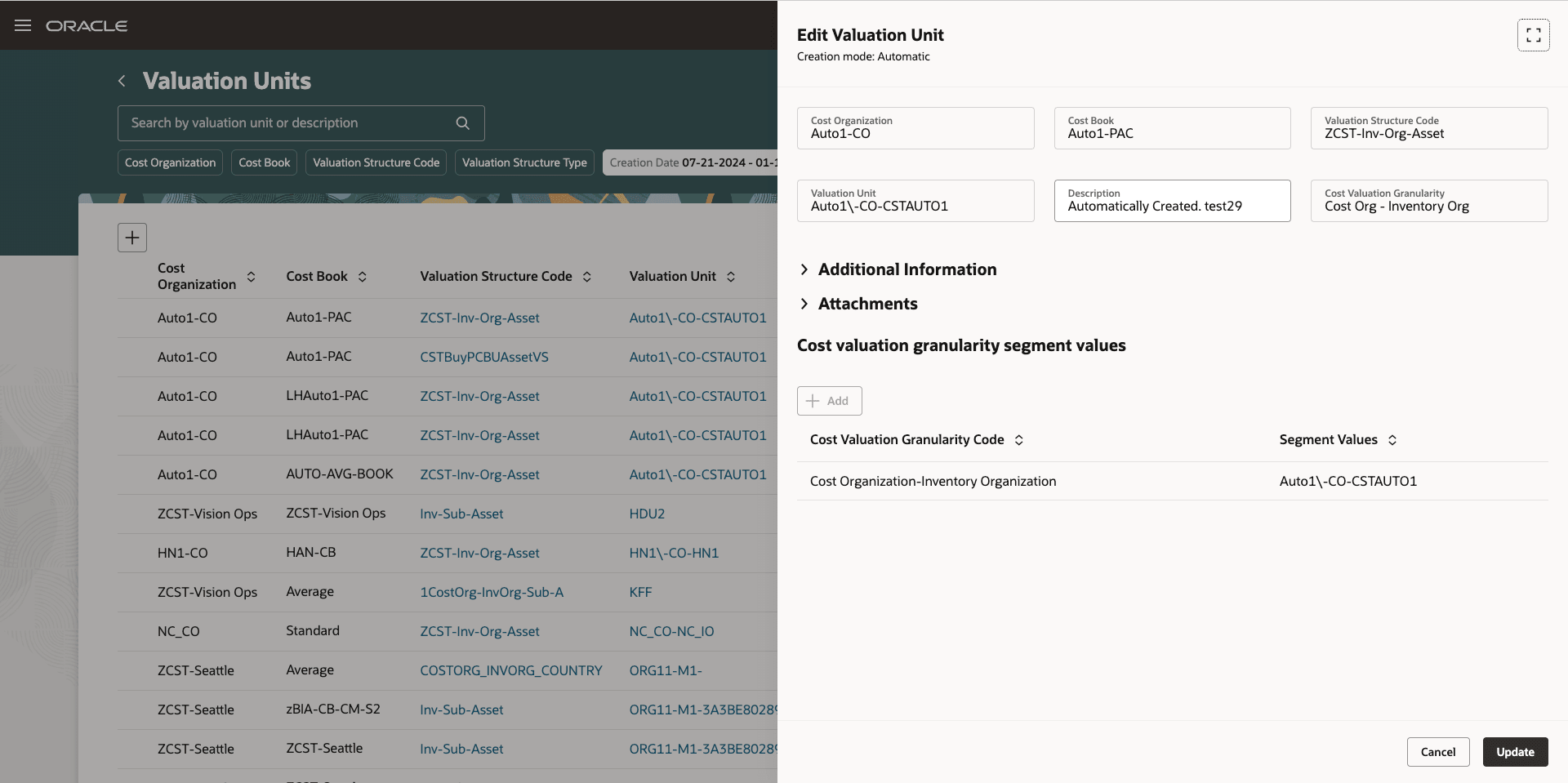
Task: Open the HDU2 valuation unit link
Action: click(x=646, y=514)
